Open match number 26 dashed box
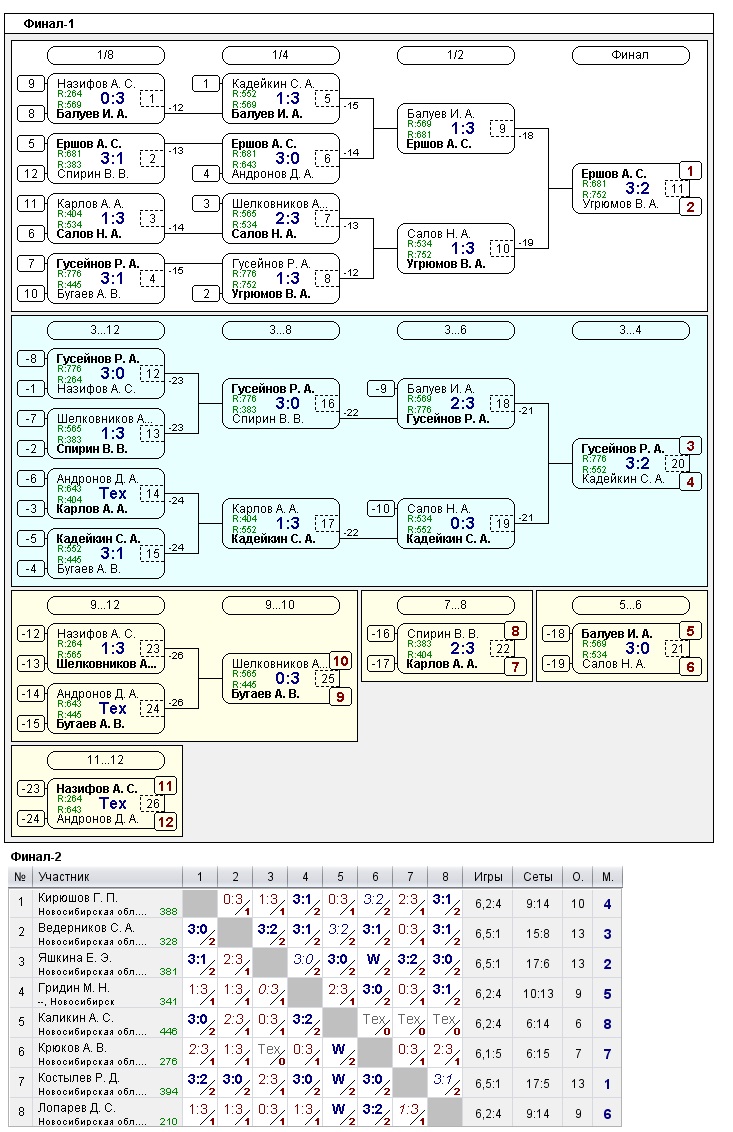The image size is (733, 1132). (152, 804)
